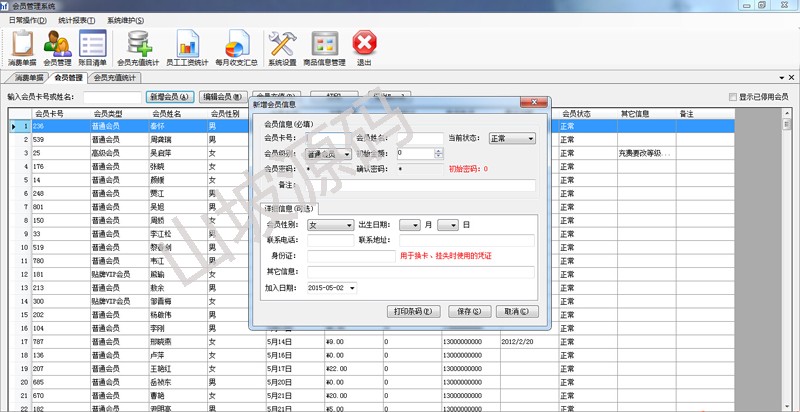The width and height of the screenshot is (800, 412).
Task: Click the 会员姓名 input in dialog
Action: 420,138
